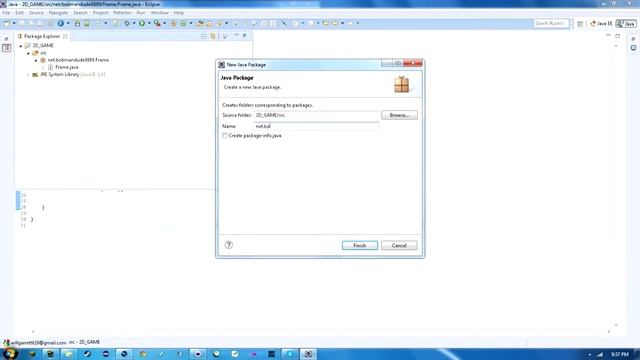Screen dimensions: 640x360
Task: Select the 2D_GAME project
Action: coord(43,45)
